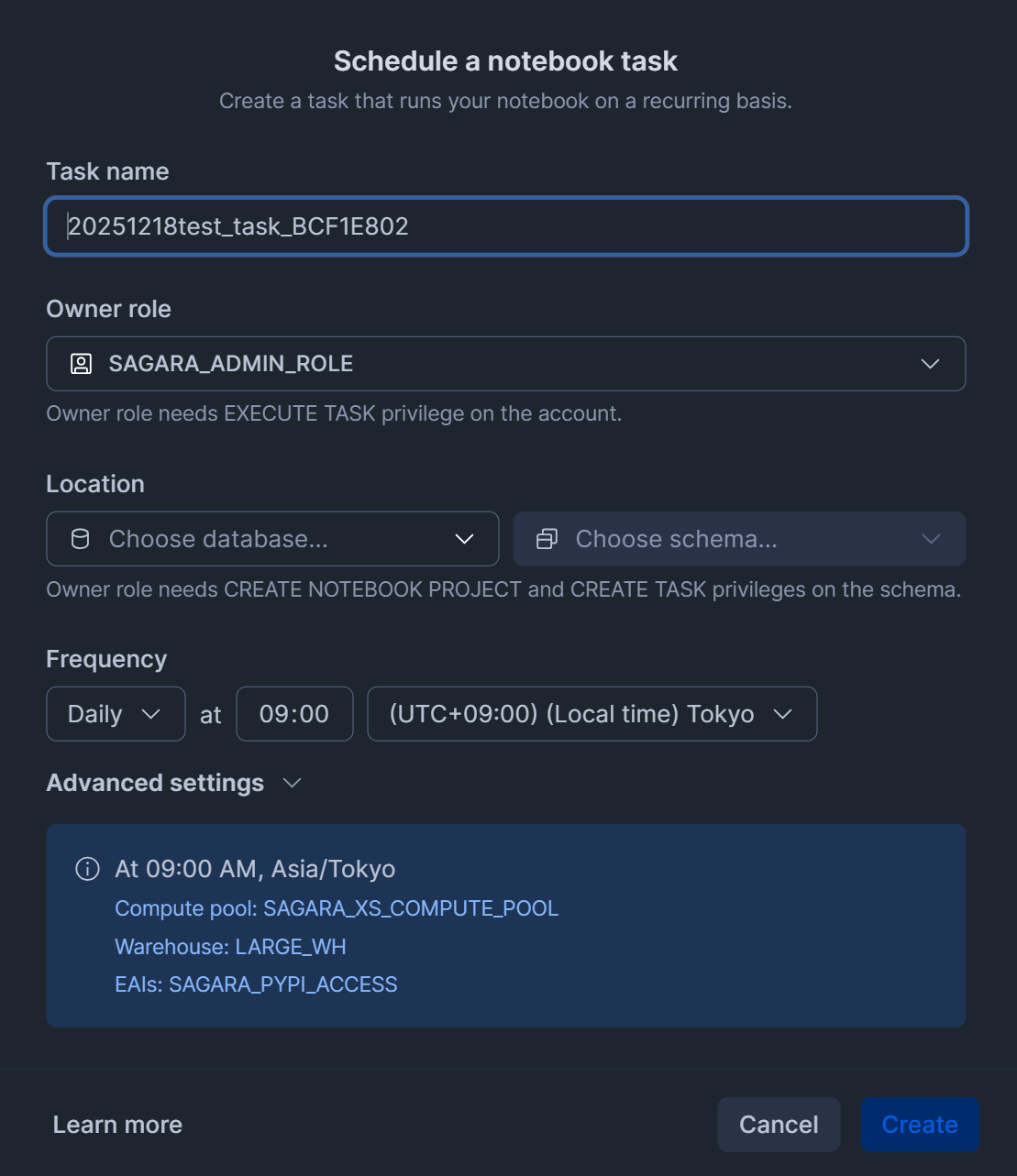Viewport: 1017px width, 1176px height.
Task: Open the Learn more link
Action: pos(117,1125)
